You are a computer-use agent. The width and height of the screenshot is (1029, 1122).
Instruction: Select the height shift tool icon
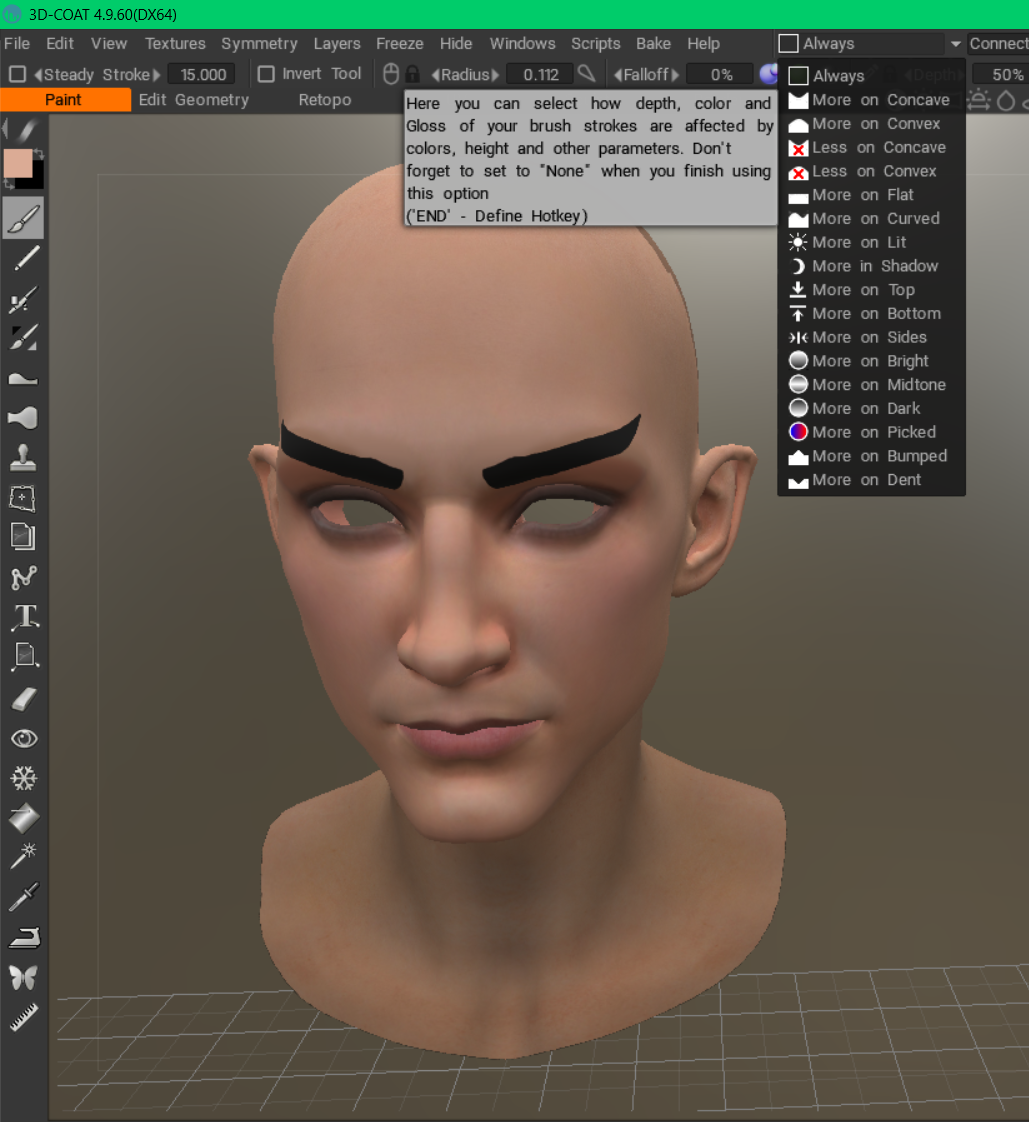point(23,378)
